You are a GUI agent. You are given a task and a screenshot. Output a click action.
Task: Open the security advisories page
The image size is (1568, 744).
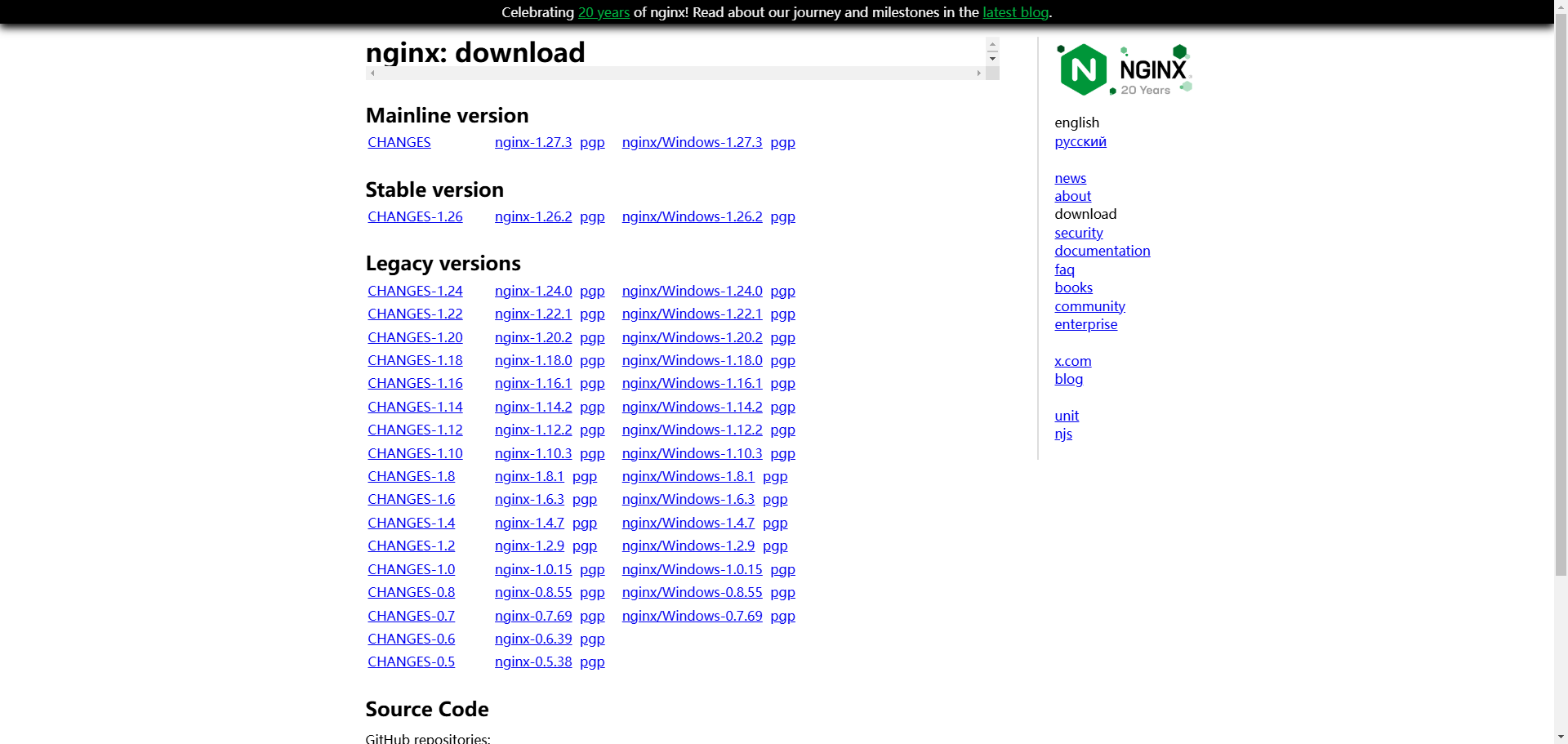click(x=1078, y=232)
